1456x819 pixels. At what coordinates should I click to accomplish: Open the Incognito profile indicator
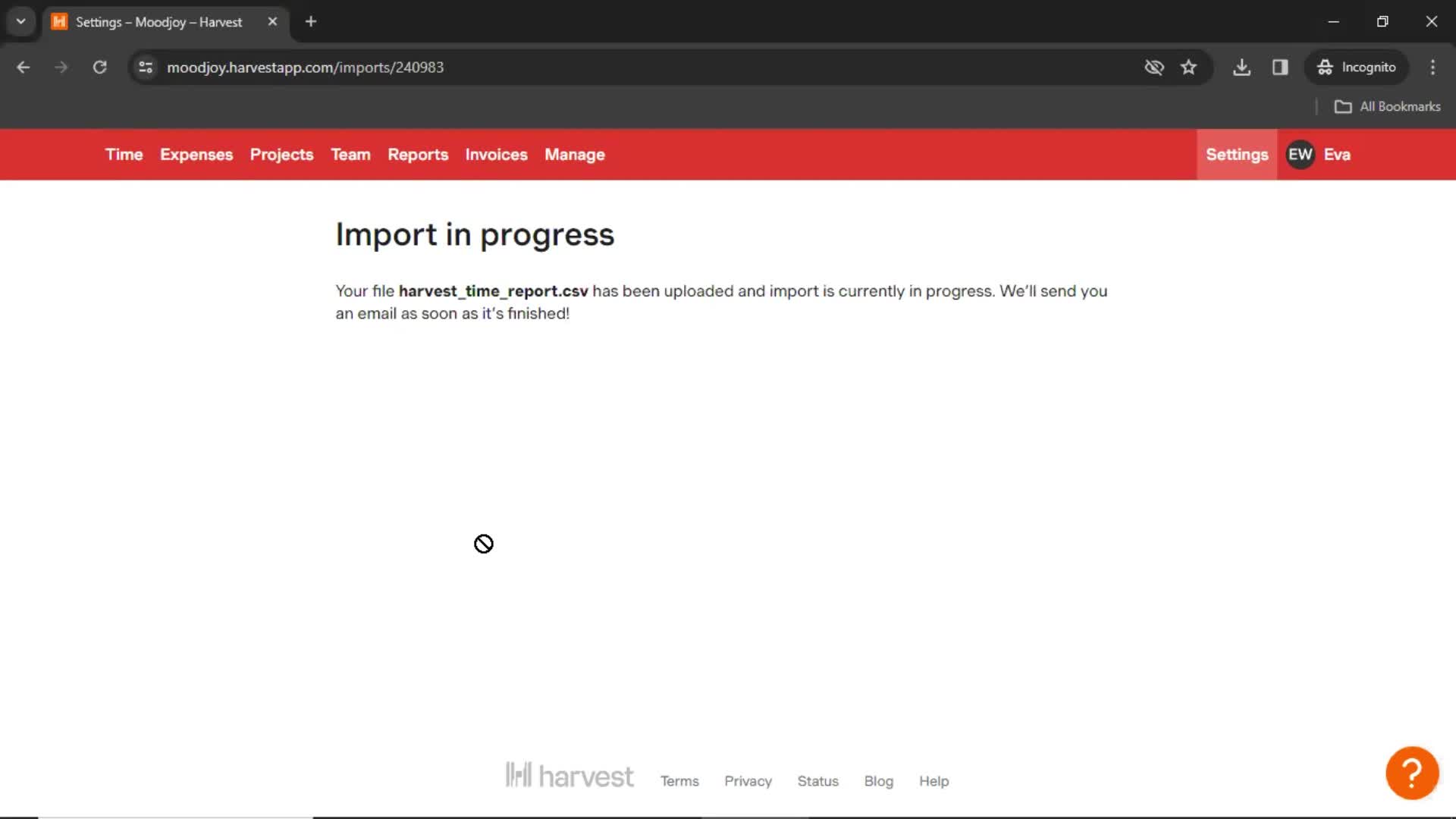coord(1357,67)
